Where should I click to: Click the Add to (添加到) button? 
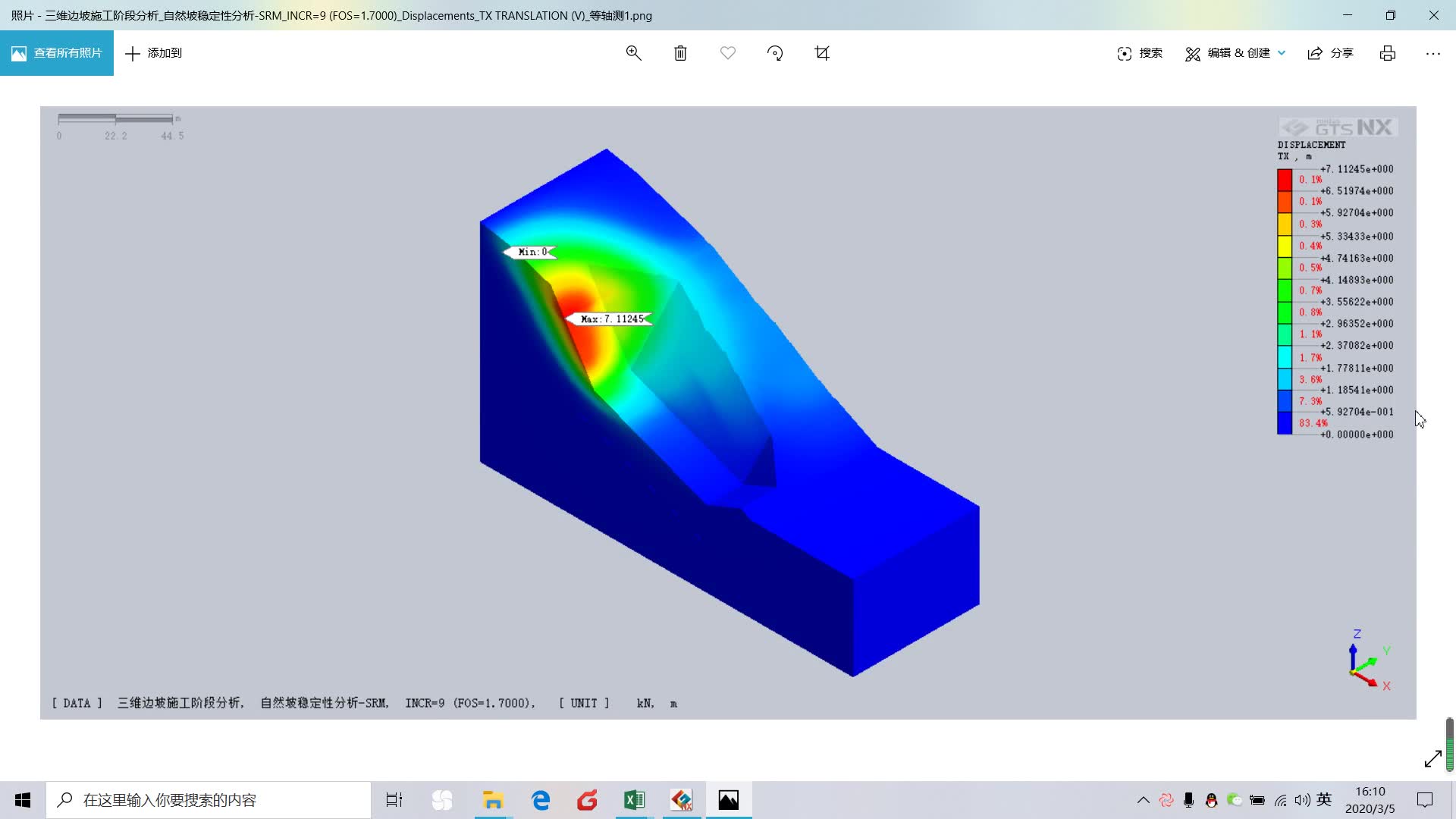(x=154, y=53)
